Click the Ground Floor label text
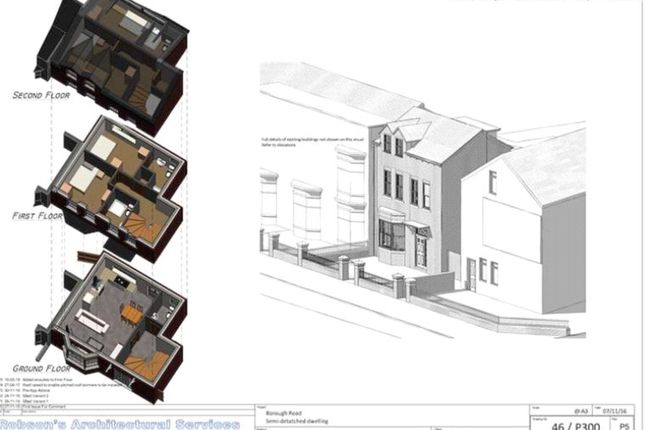 click(41, 368)
